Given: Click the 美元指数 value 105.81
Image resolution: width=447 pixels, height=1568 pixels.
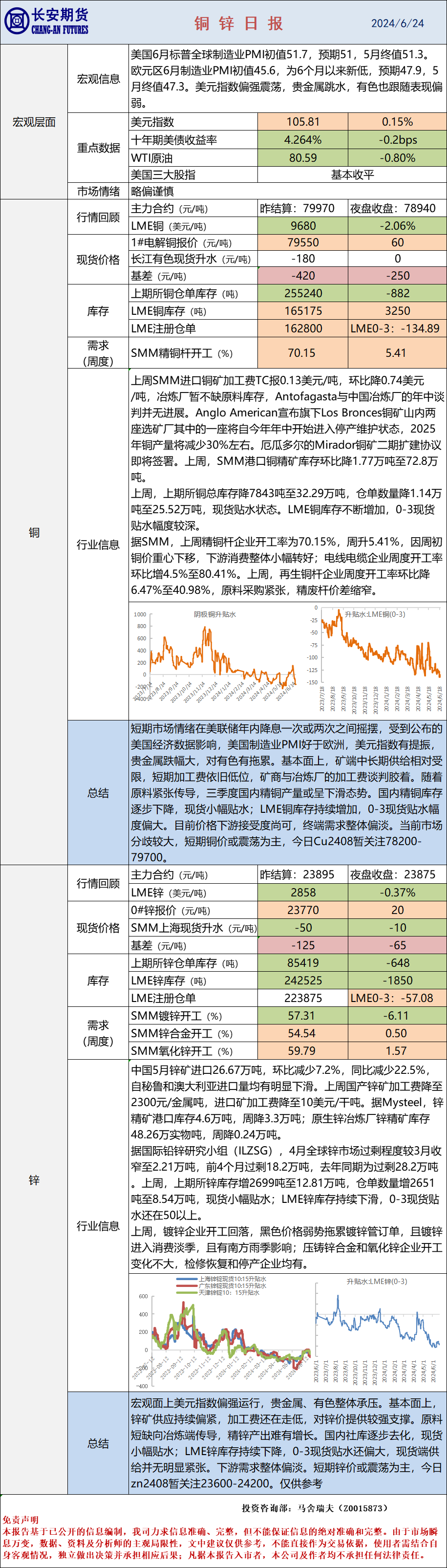Looking at the screenshot, I should tap(303, 122).
